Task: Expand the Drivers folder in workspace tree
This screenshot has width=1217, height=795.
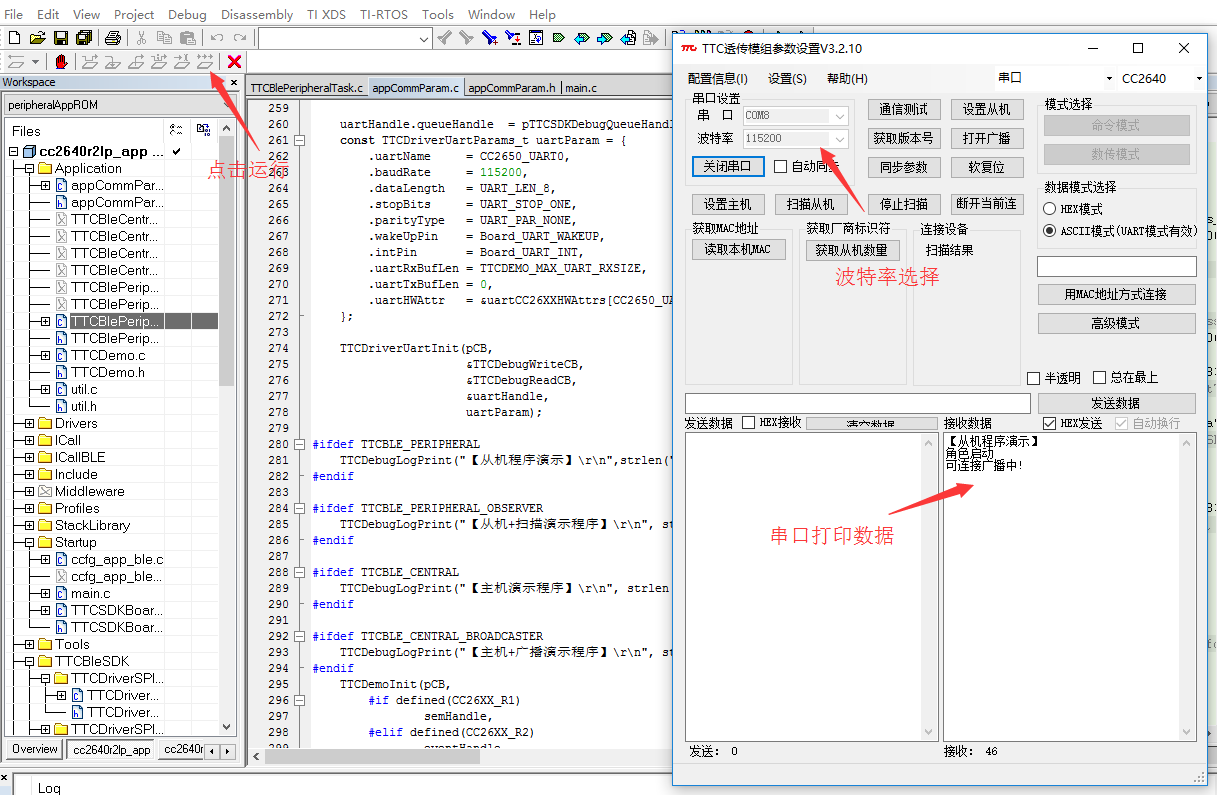Action: (x=29, y=424)
